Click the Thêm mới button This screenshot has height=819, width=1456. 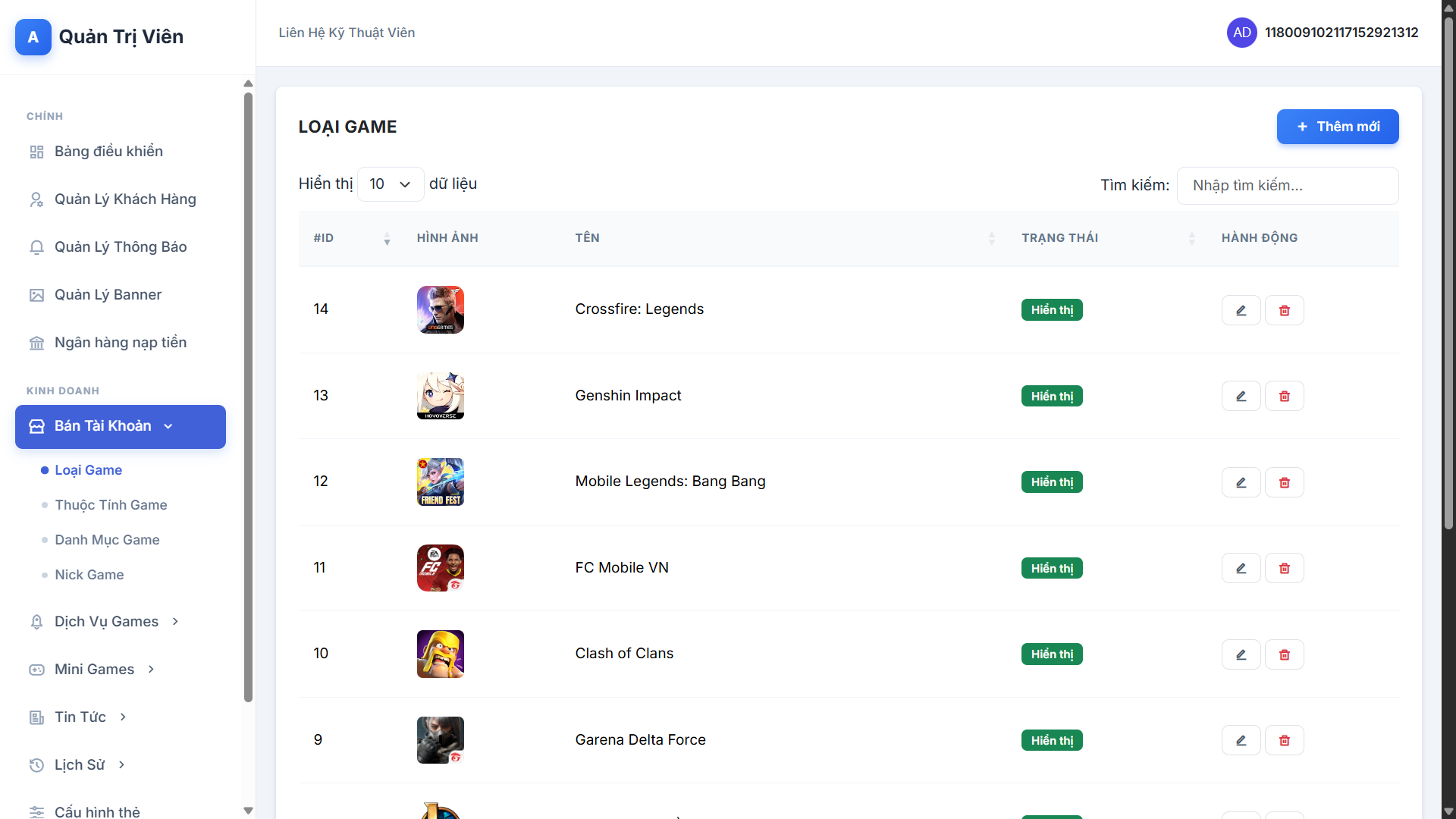tap(1337, 127)
